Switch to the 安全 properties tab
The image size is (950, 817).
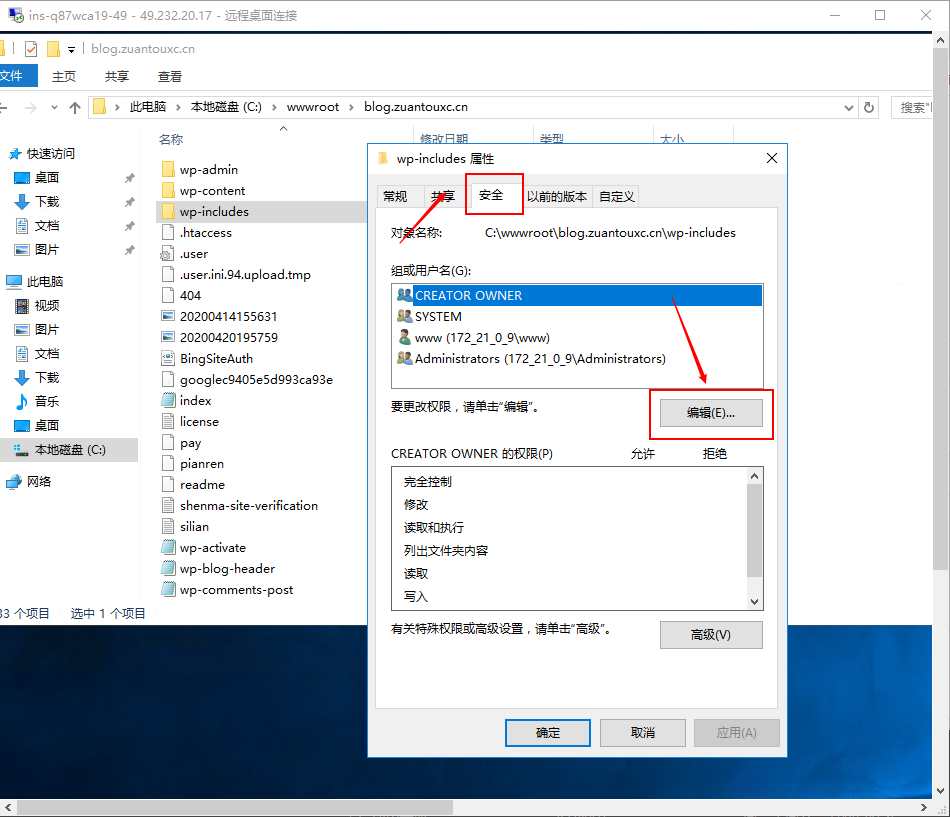[491, 195]
